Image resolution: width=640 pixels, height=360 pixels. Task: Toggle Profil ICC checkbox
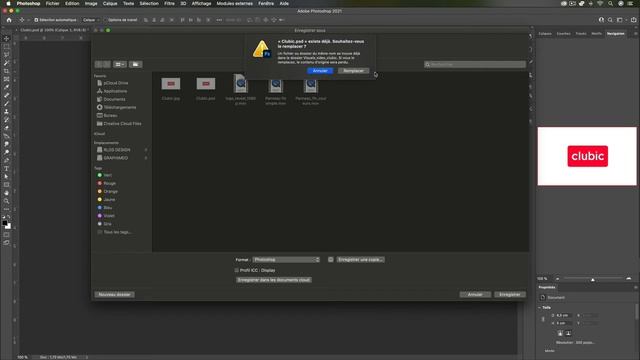[237, 270]
